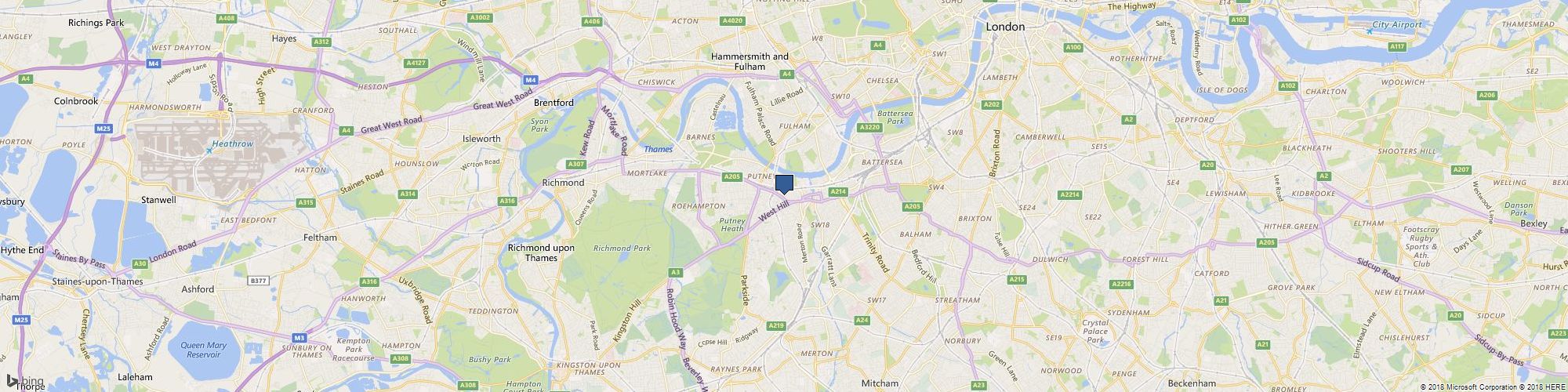Click the M25 motorway shield near Colnbrook
Screen dimensions: 1568x392
point(102,127)
